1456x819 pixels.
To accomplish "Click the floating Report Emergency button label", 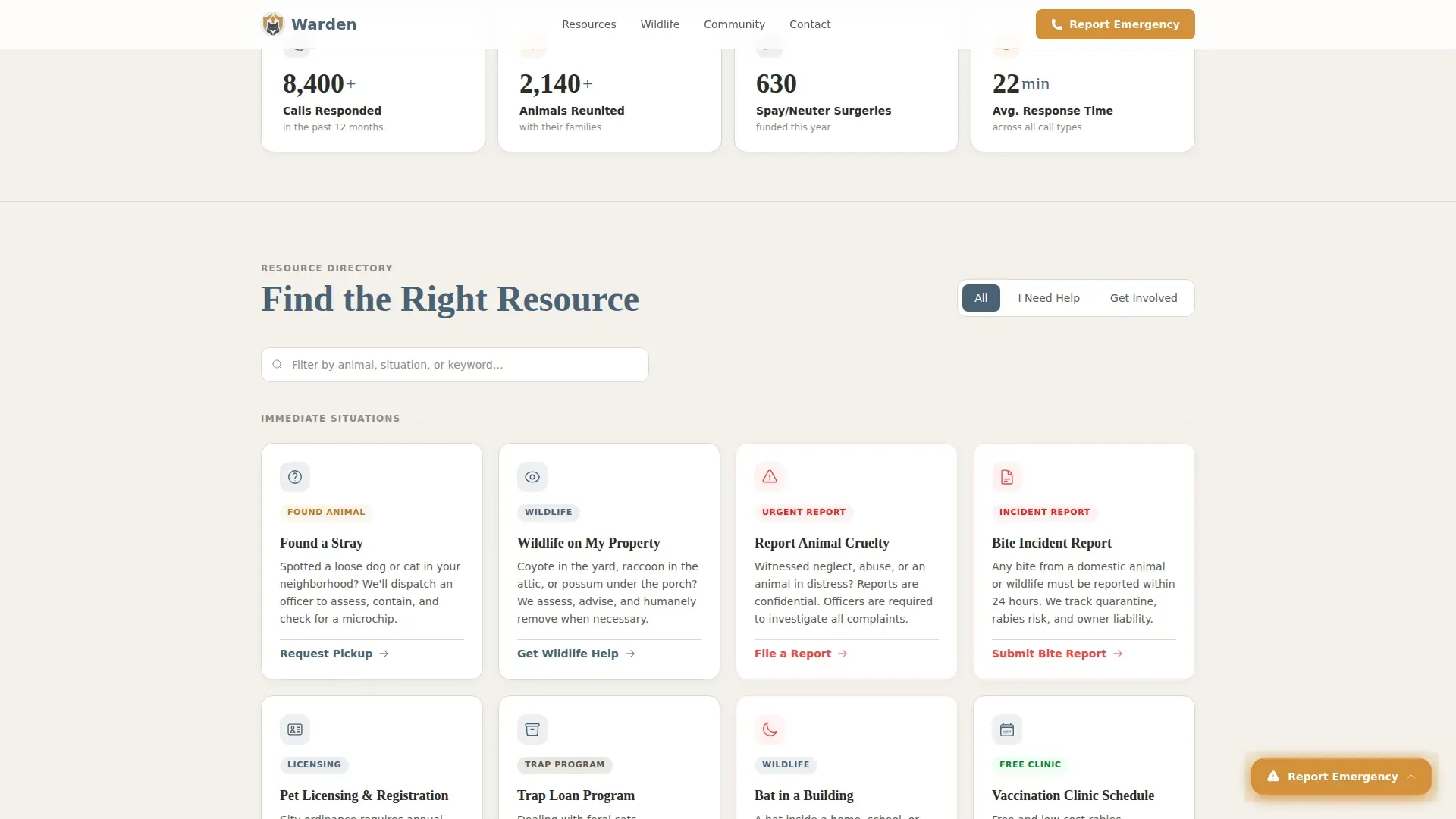I will point(1342,777).
